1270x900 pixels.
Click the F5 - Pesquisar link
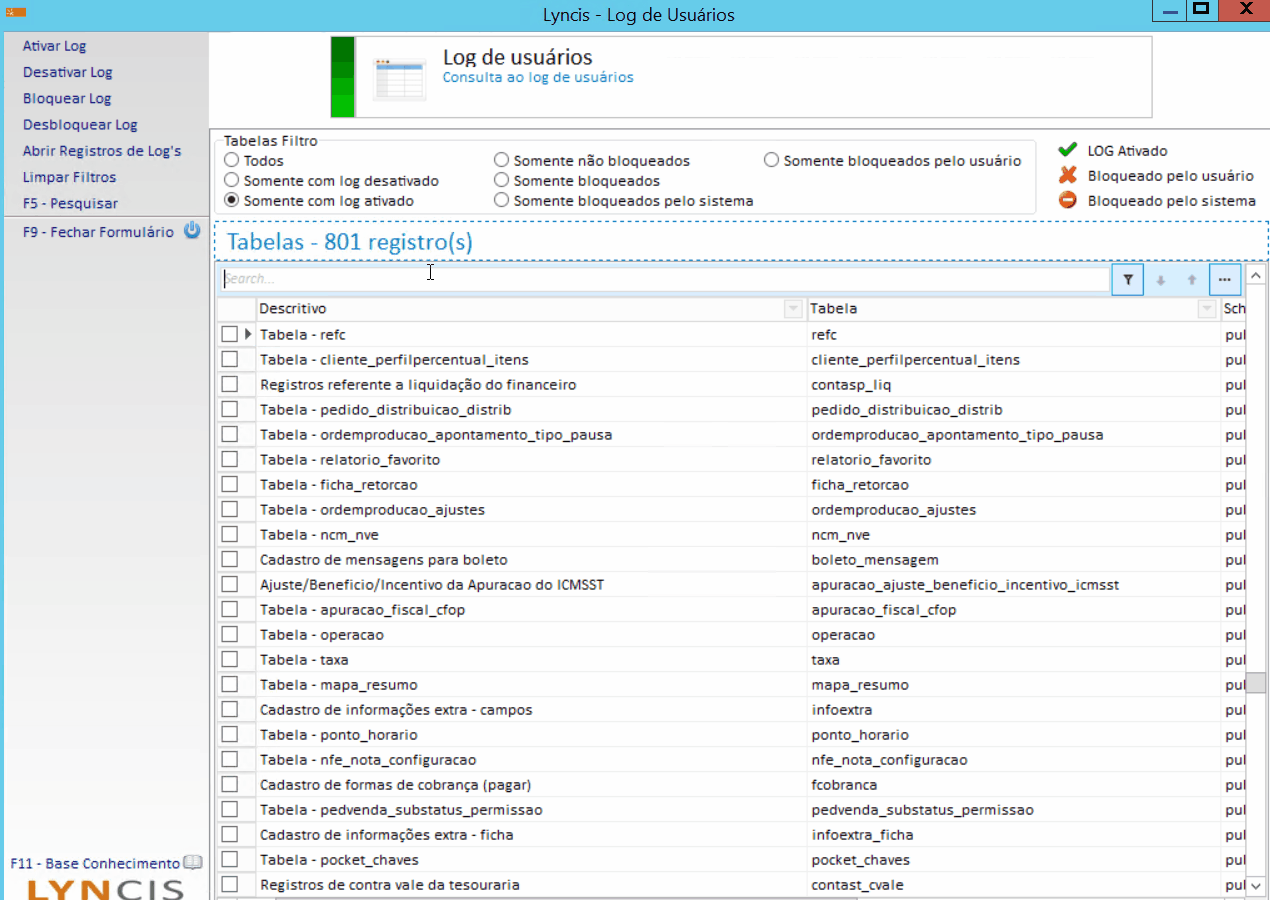pos(70,203)
